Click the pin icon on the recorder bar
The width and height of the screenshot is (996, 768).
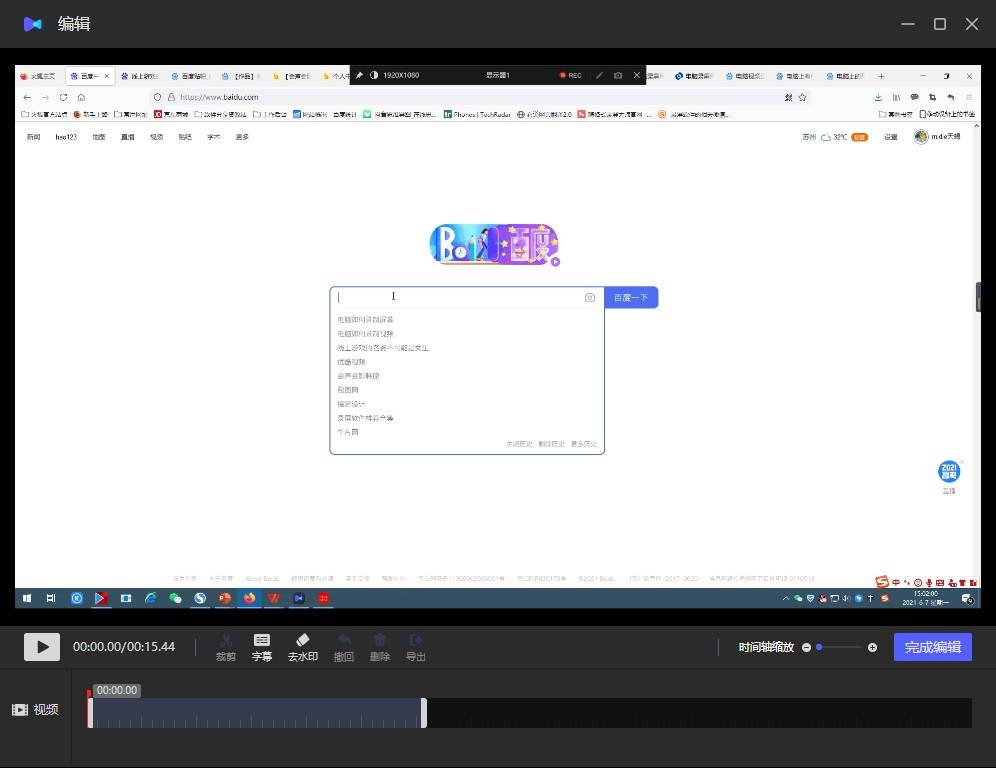(x=359, y=75)
